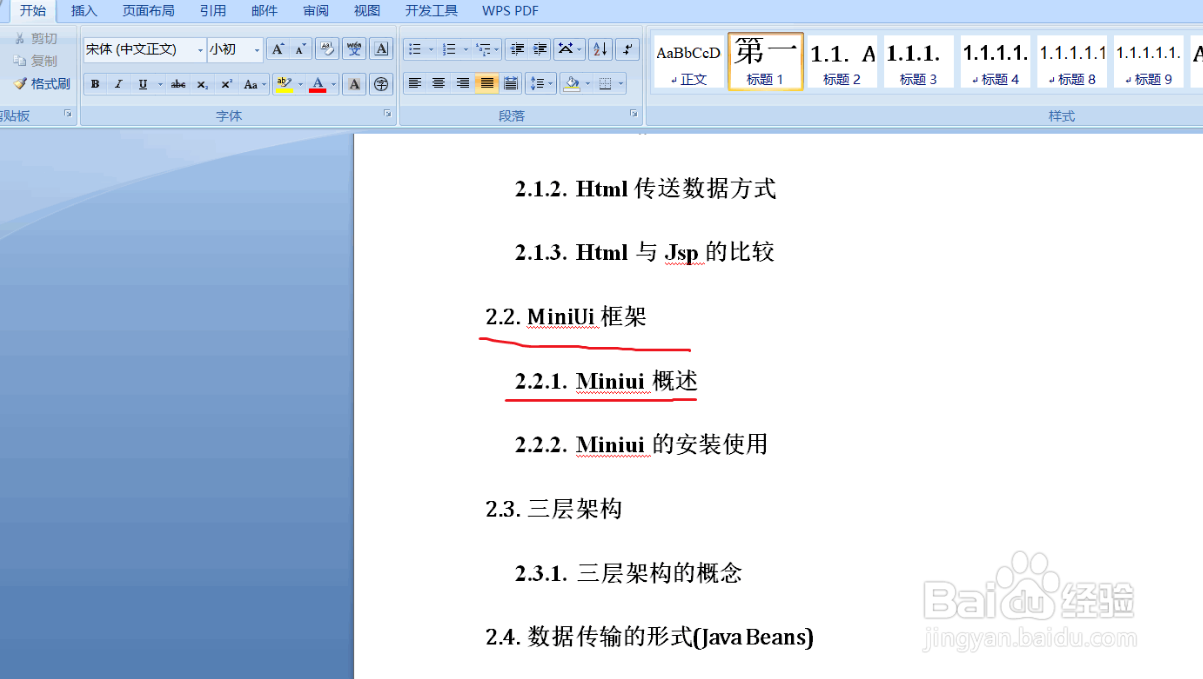Expand highlight color dropdown arrow

point(300,84)
